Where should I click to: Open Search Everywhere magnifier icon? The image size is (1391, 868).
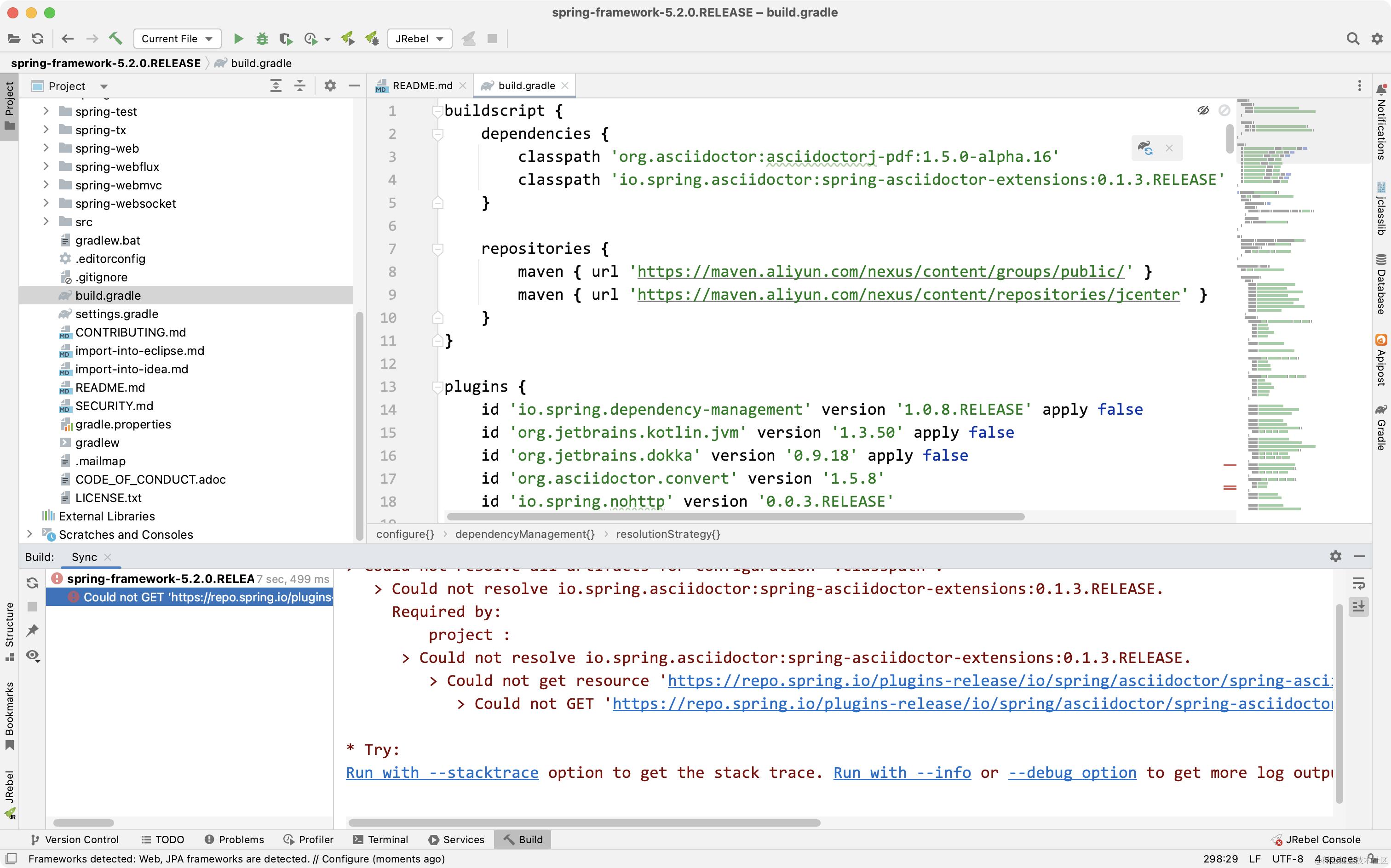[1352, 39]
